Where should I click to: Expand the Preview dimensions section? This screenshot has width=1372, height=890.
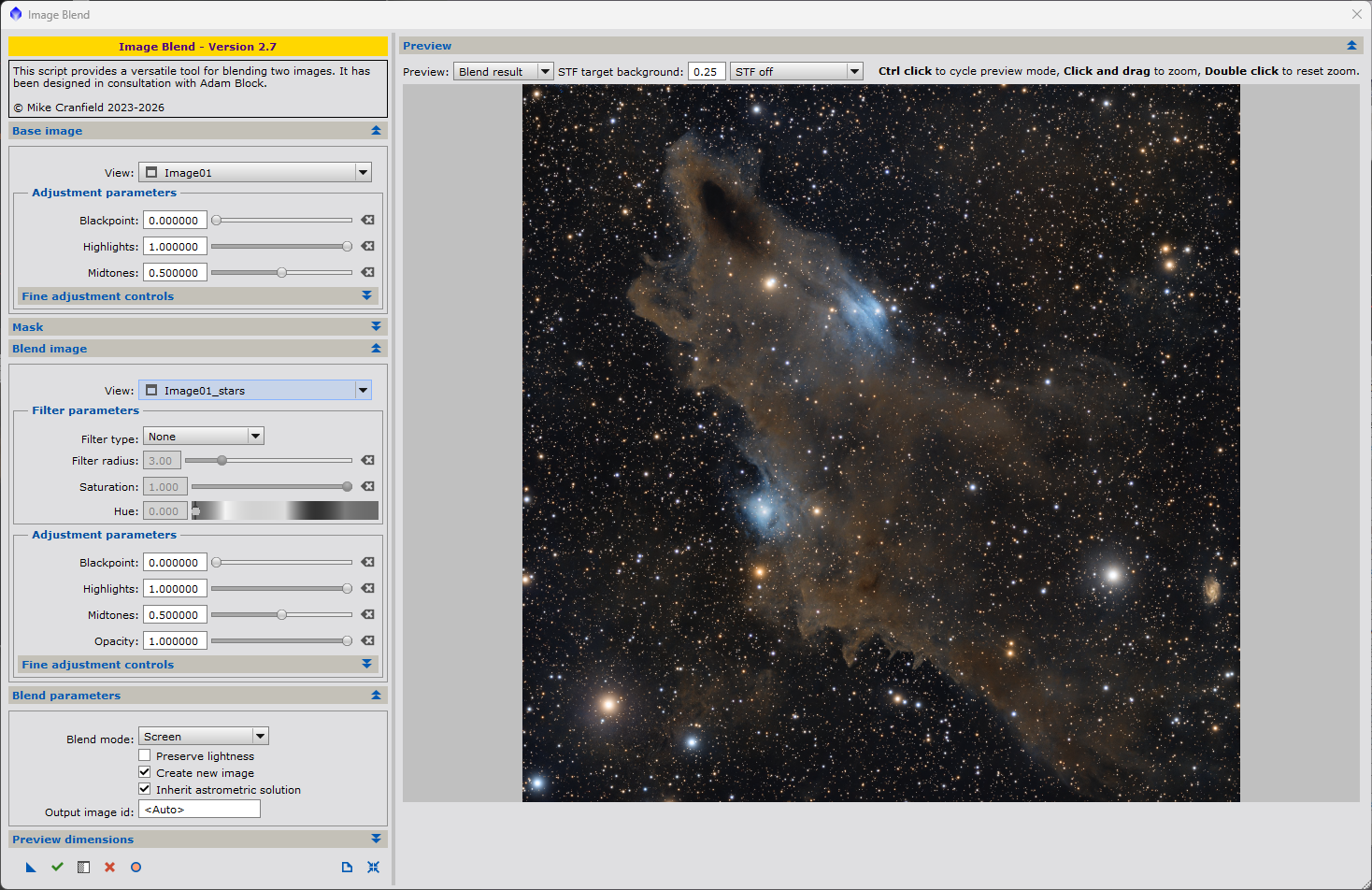click(198, 840)
